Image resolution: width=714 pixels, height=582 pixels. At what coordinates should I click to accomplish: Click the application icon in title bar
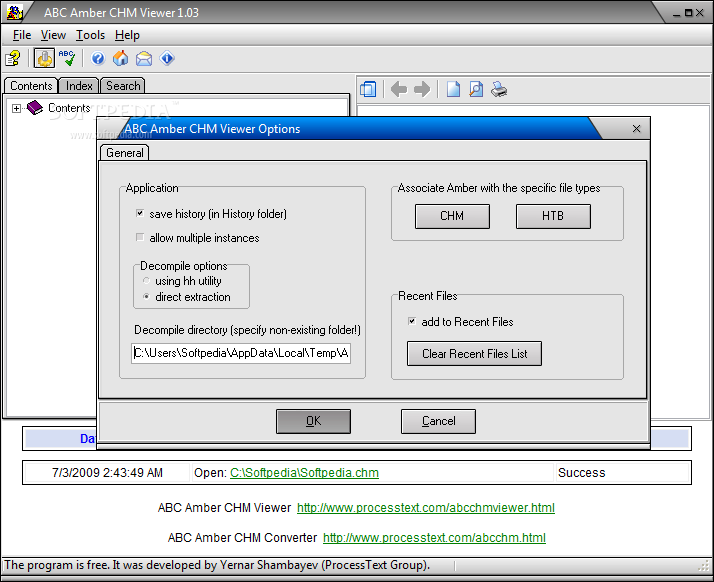tap(14, 12)
